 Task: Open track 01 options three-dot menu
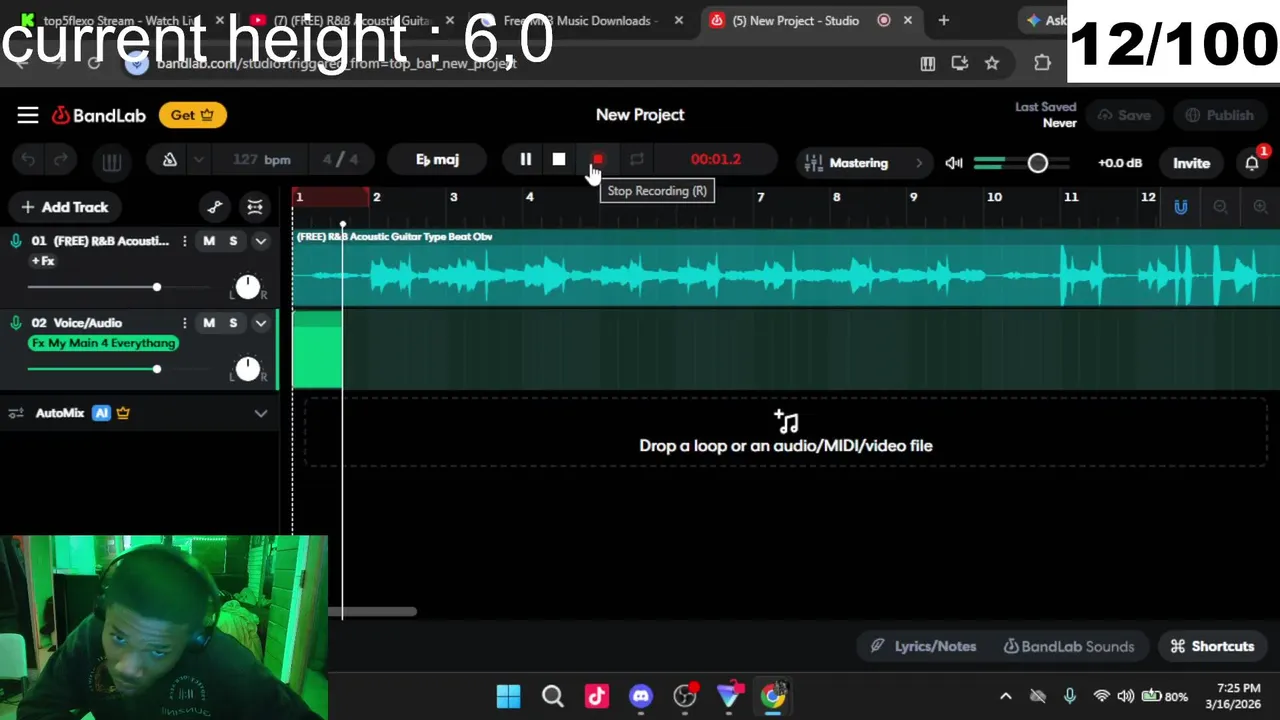click(184, 241)
